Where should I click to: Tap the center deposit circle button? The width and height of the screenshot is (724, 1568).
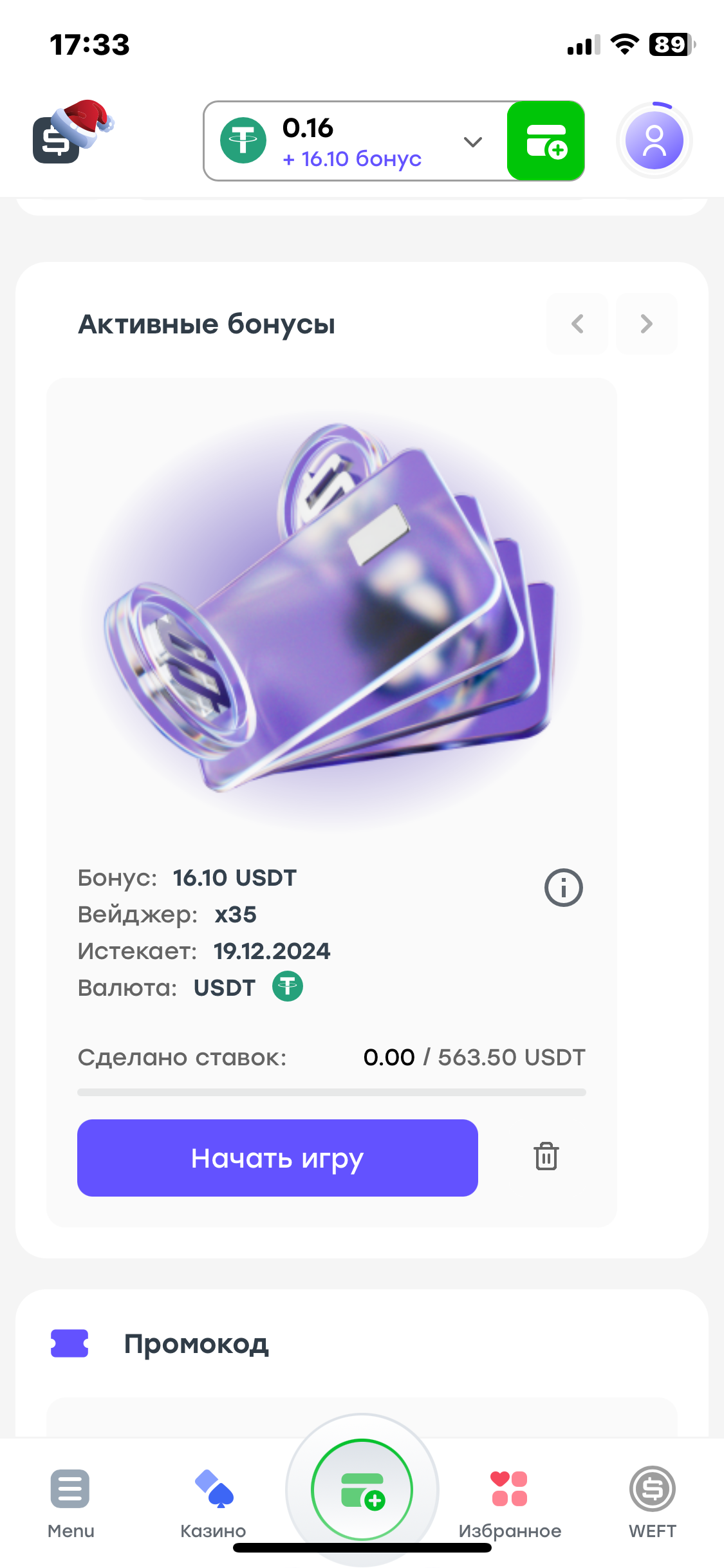click(362, 1489)
